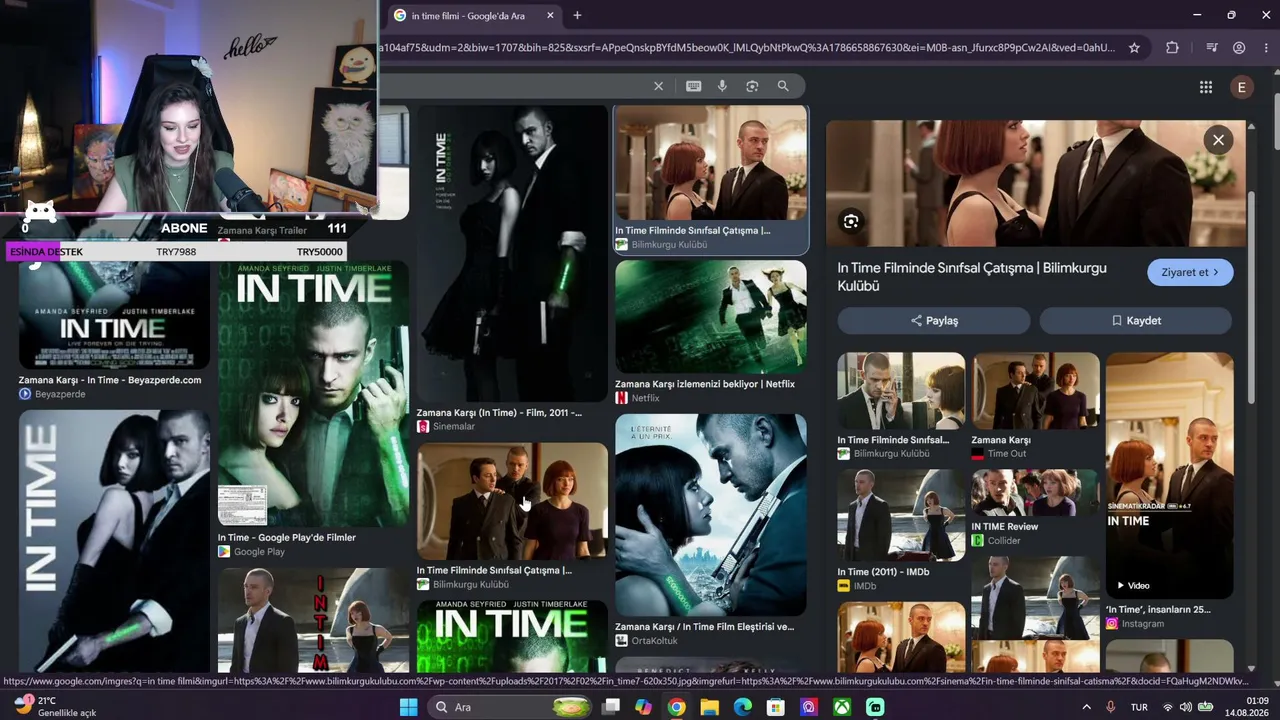Launch Copilot from the taskbar
The width and height of the screenshot is (1280, 720).
pyautogui.click(x=643, y=707)
